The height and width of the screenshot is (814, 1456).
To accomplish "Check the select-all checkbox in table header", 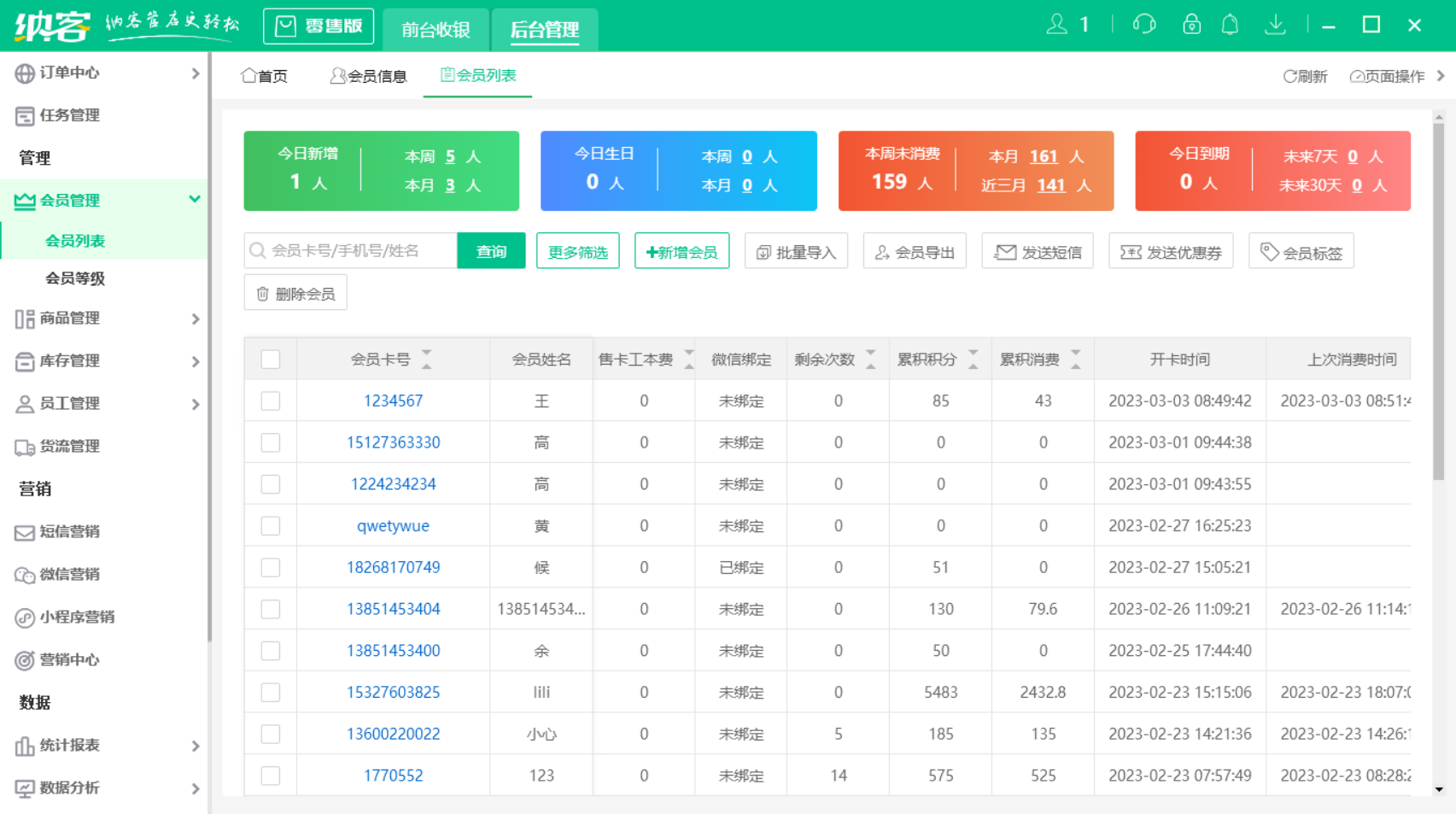I will (x=271, y=360).
